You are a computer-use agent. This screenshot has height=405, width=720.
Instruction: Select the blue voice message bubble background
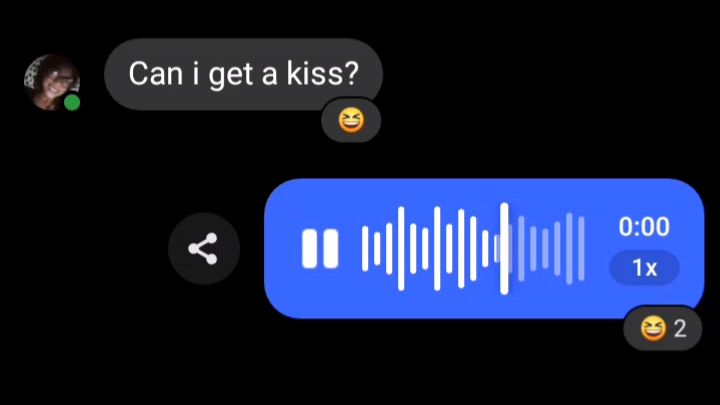pos(484,248)
